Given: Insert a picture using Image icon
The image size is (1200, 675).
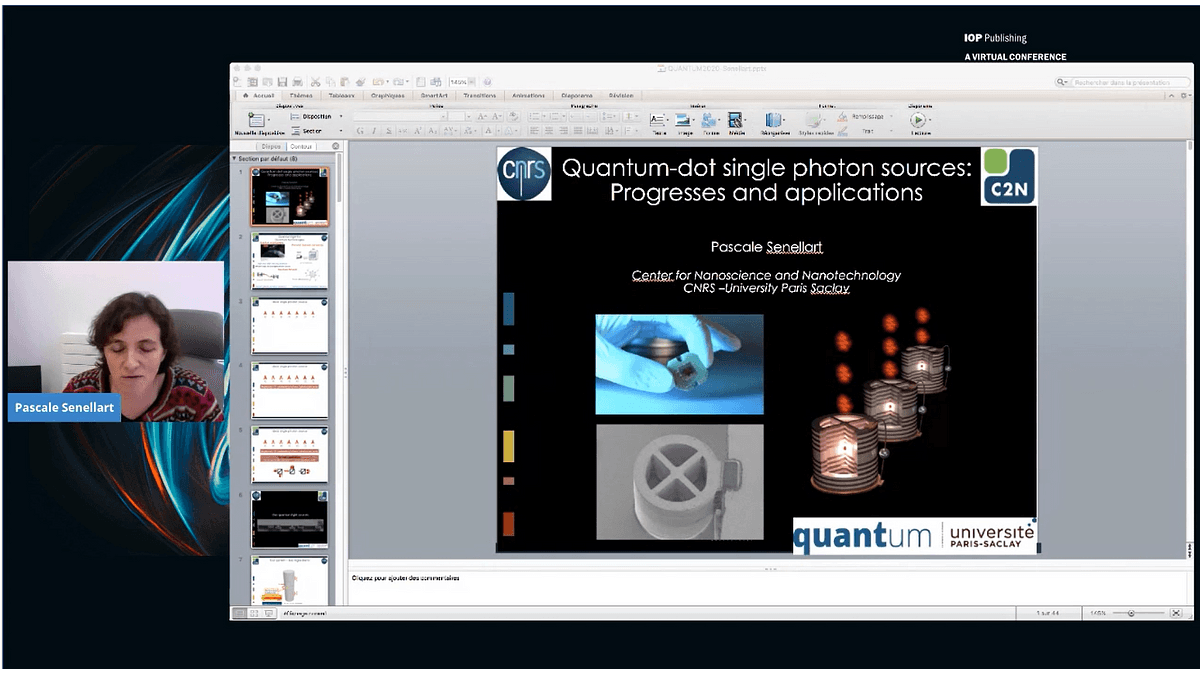Looking at the screenshot, I should coord(683,118).
